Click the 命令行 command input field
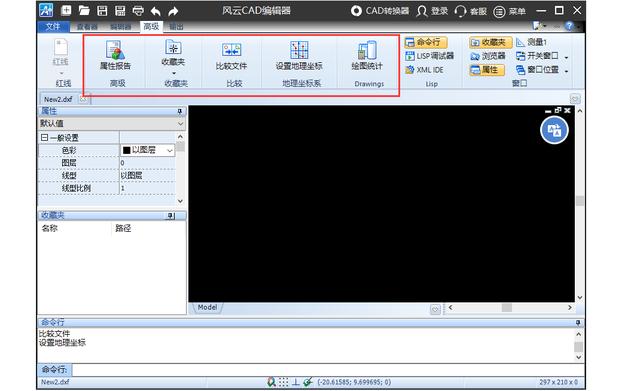 (327, 370)
